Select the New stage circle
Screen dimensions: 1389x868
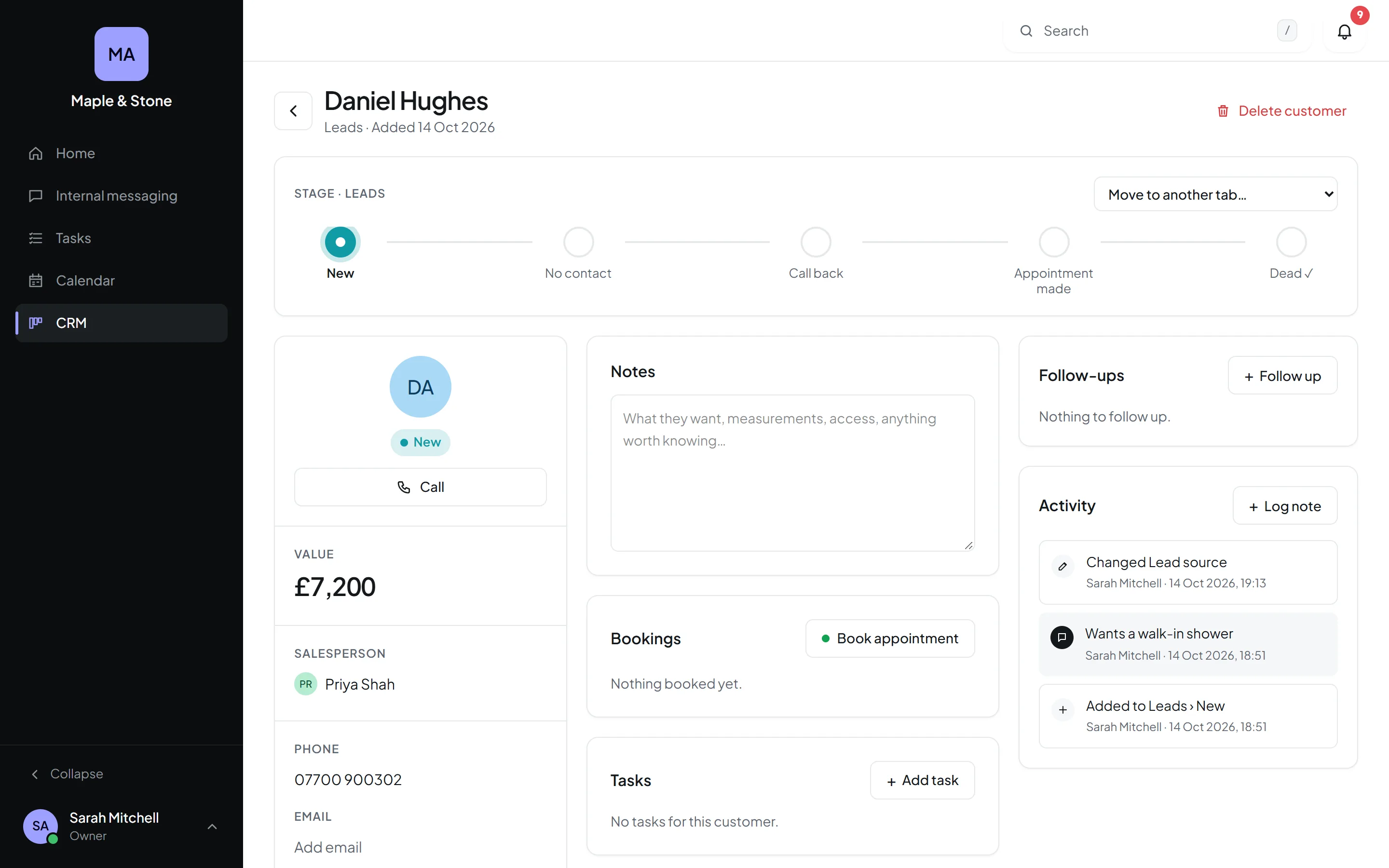pyautogui.click(x=340, y=242)
